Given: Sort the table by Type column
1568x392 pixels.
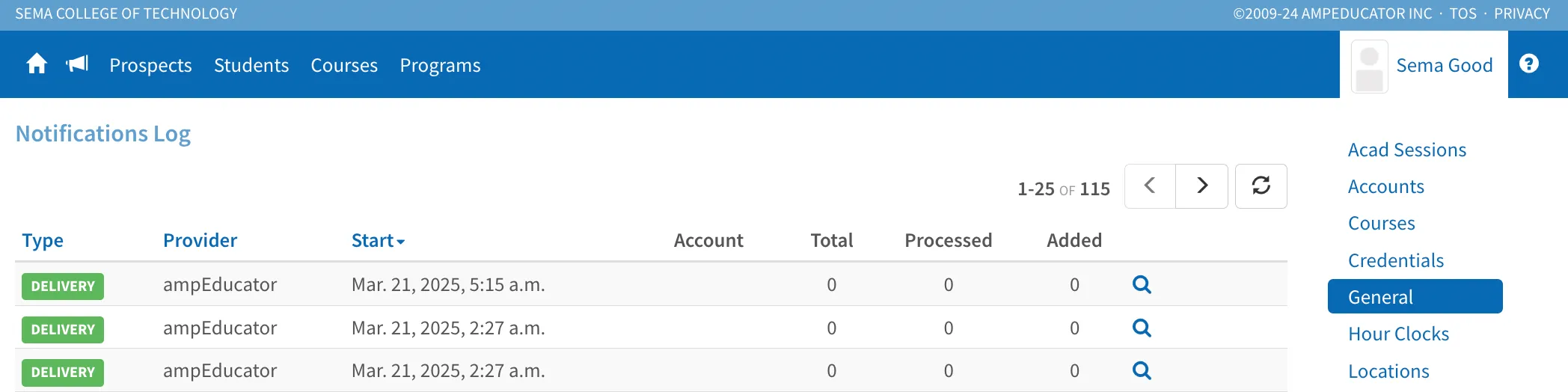Looking at the screenshot, I should coord(43,240).
